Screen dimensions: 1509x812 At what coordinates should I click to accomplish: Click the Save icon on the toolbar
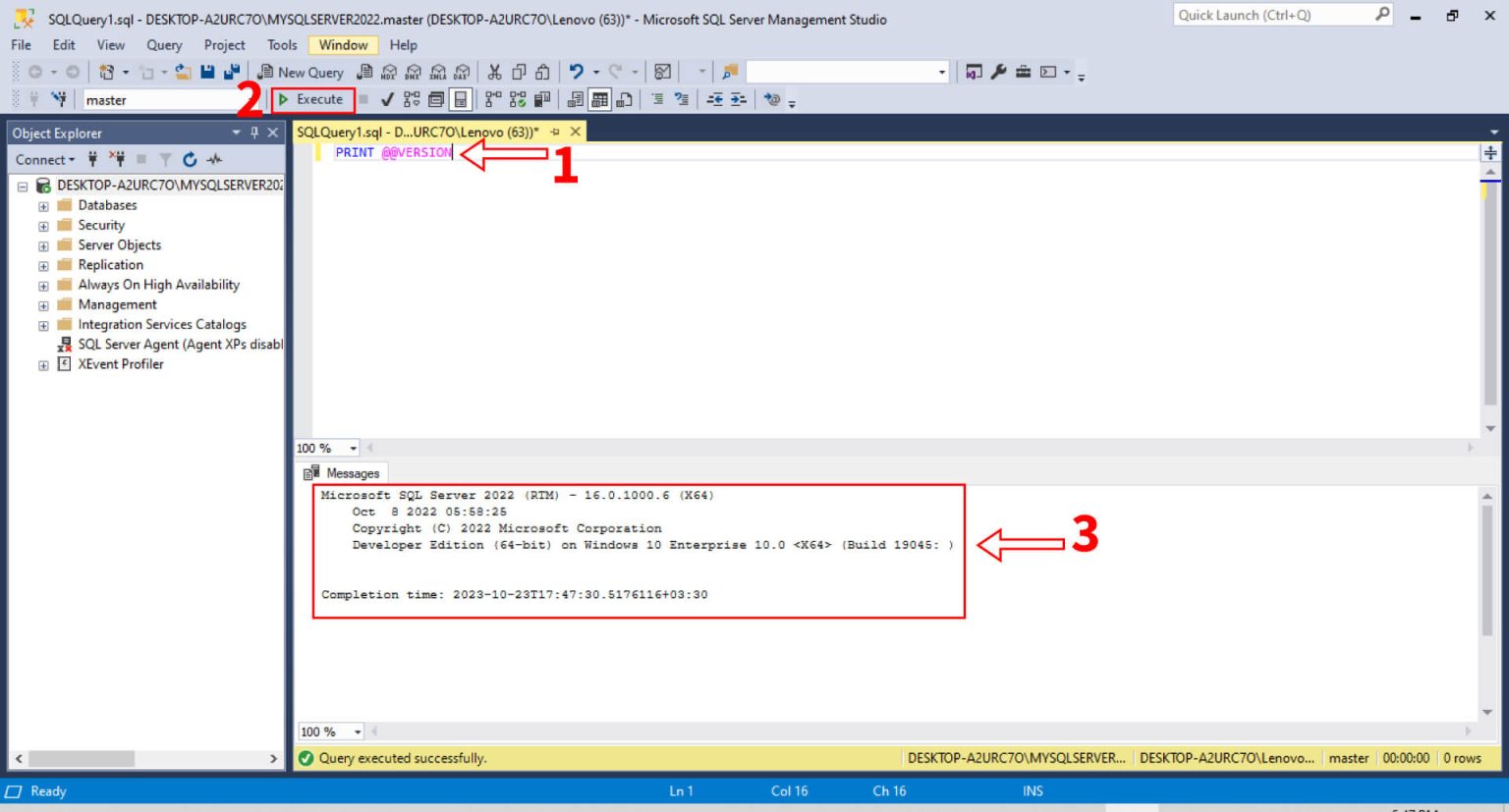pos(209,72)
